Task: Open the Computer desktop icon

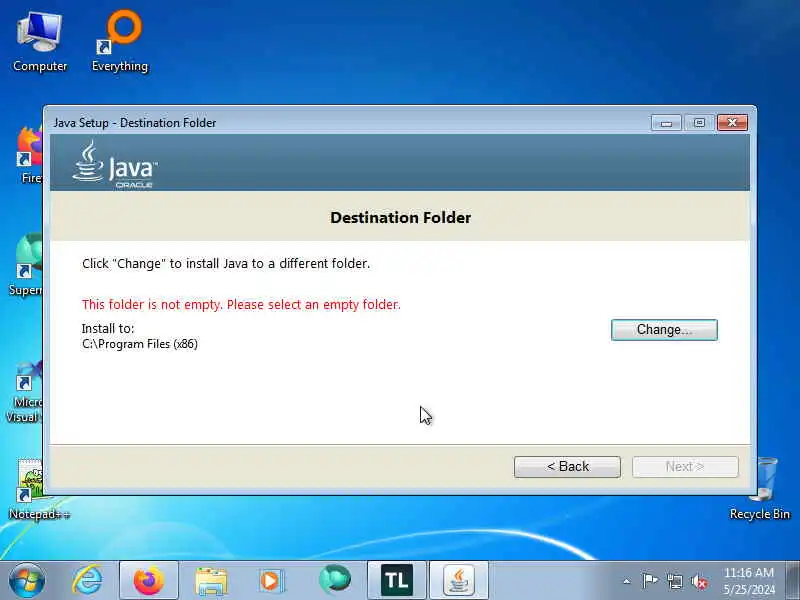Action: tap(40, 42)
